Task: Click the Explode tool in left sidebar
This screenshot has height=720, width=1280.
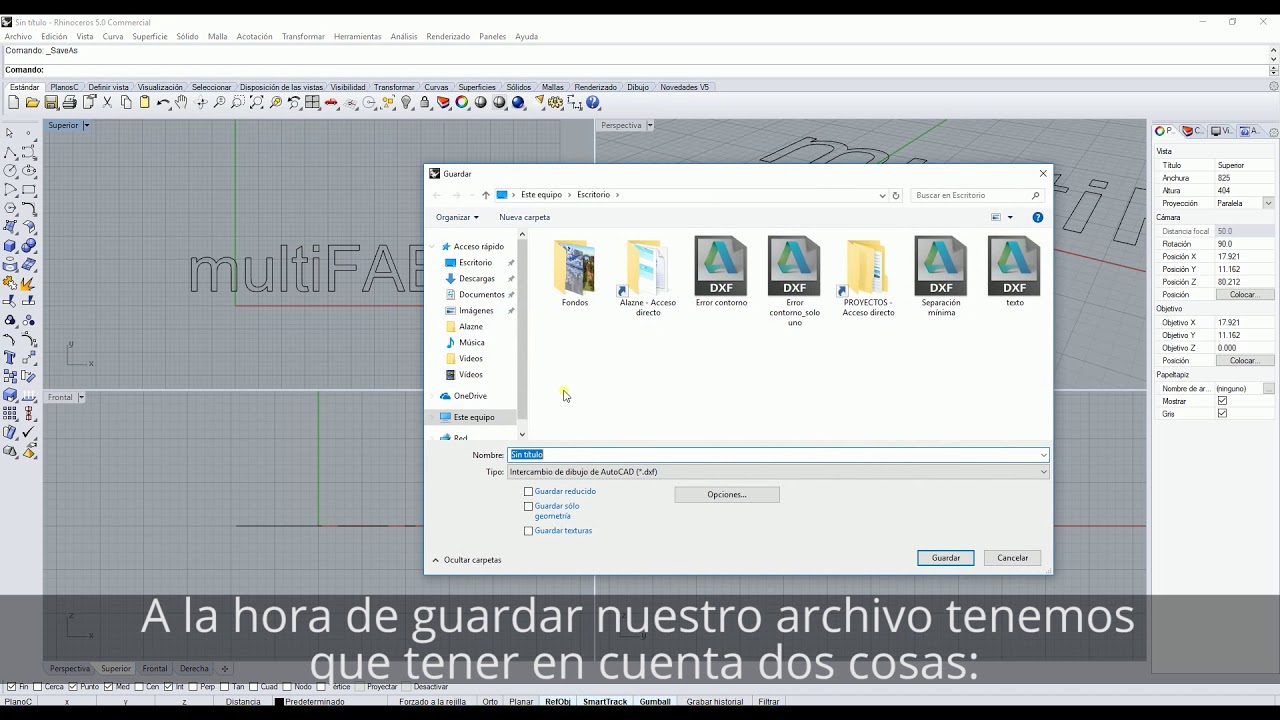Action: pos(29,283)
